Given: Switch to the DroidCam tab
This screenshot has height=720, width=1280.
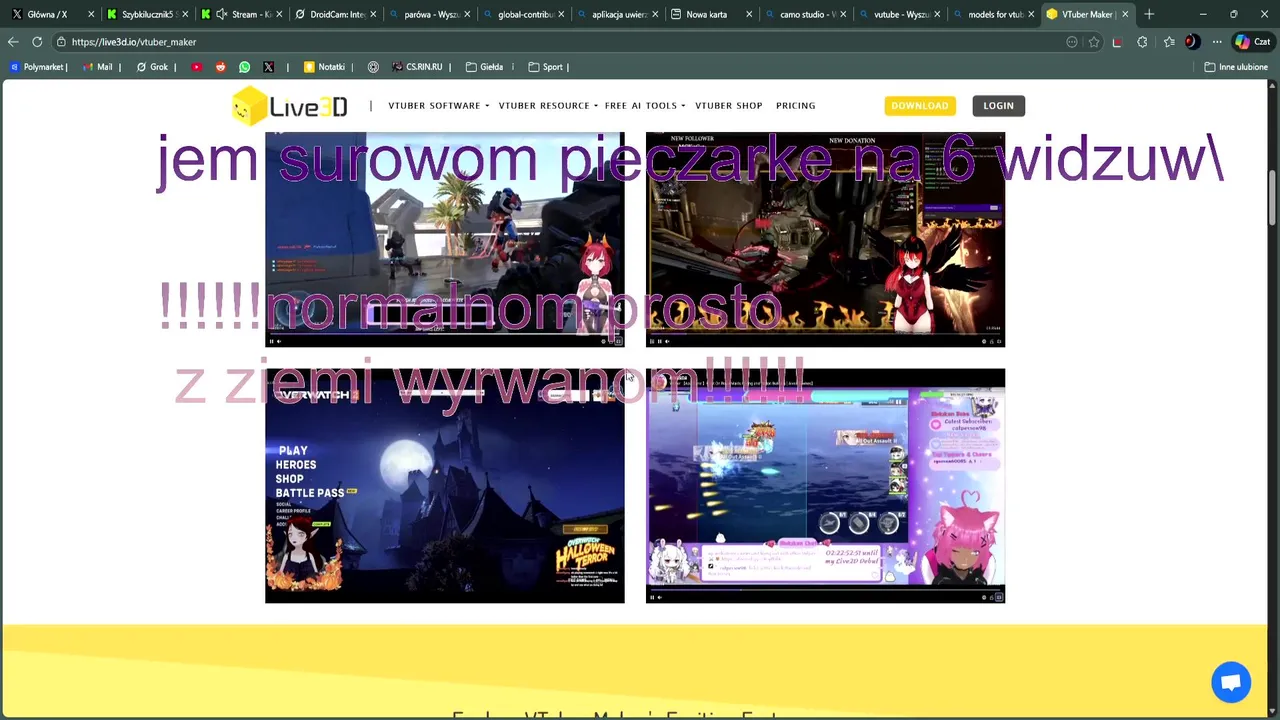Looking at the screenshot, I should click(336, 14).
